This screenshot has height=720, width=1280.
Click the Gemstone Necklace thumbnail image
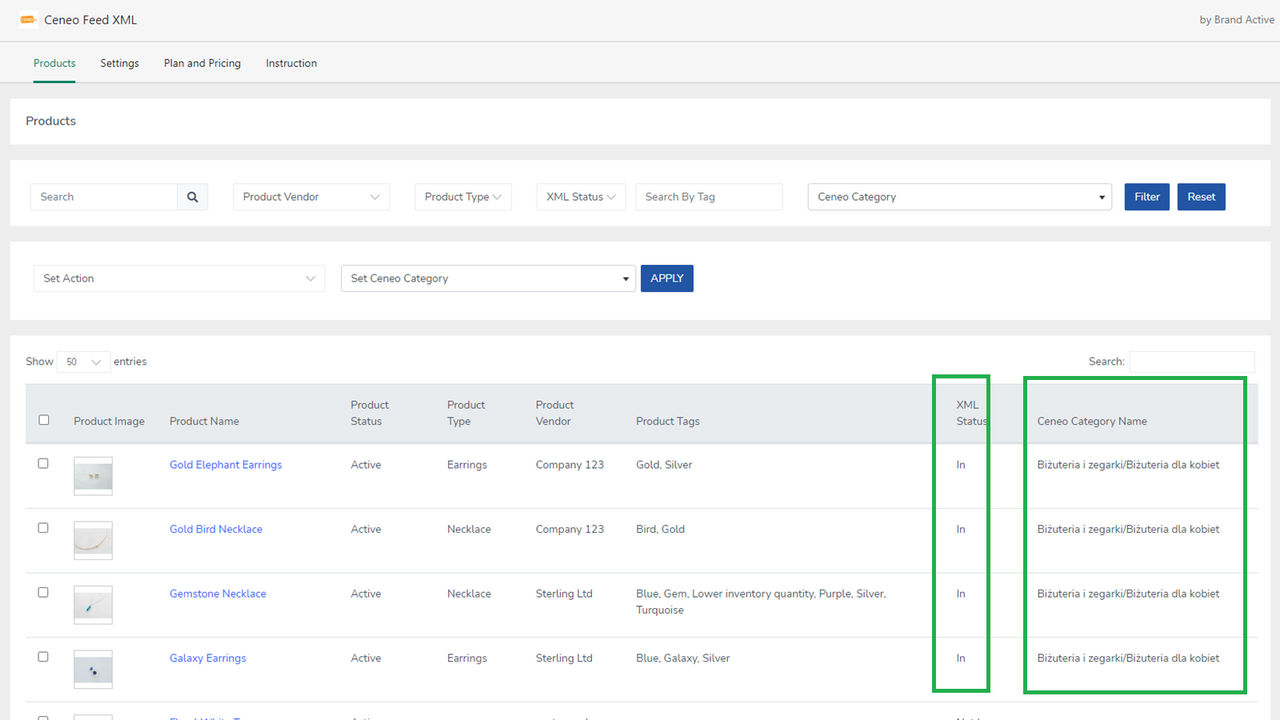[93, 605]
